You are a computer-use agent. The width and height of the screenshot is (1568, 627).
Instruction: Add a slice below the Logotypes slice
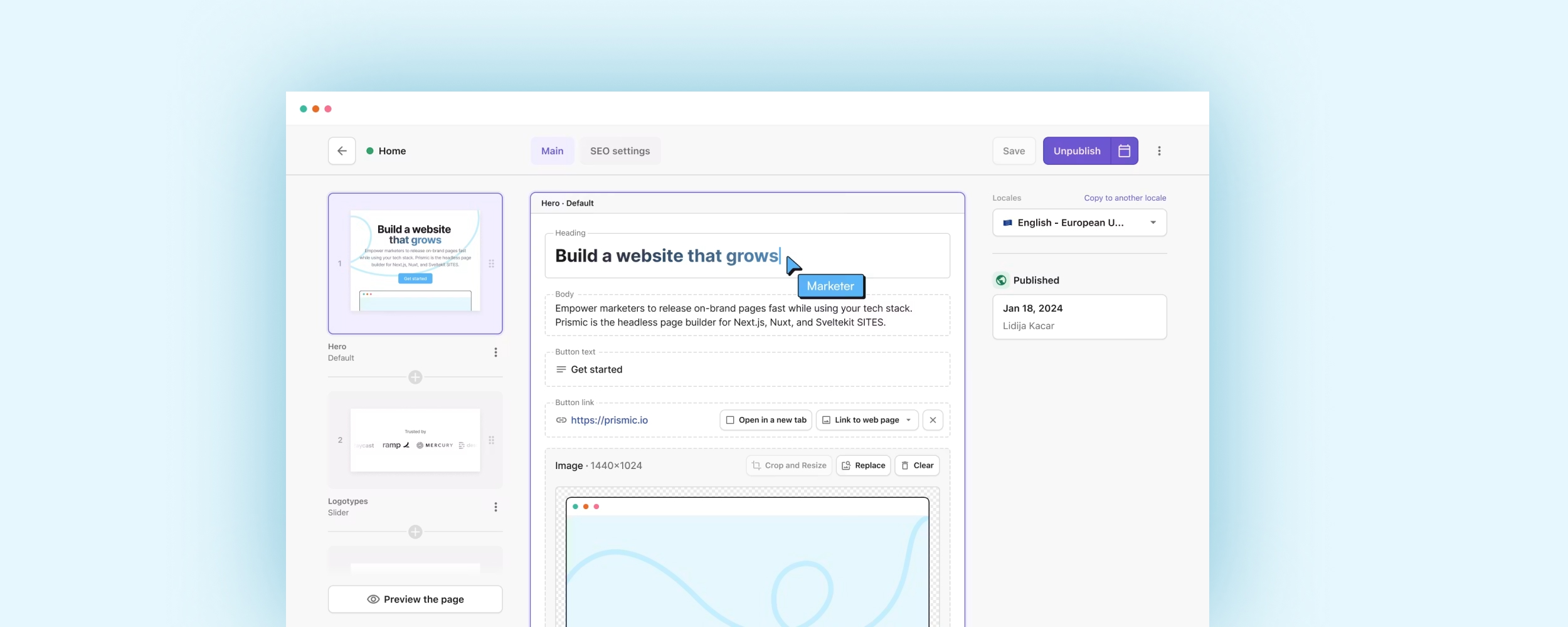pyautogui.click(x=415, y=532)
